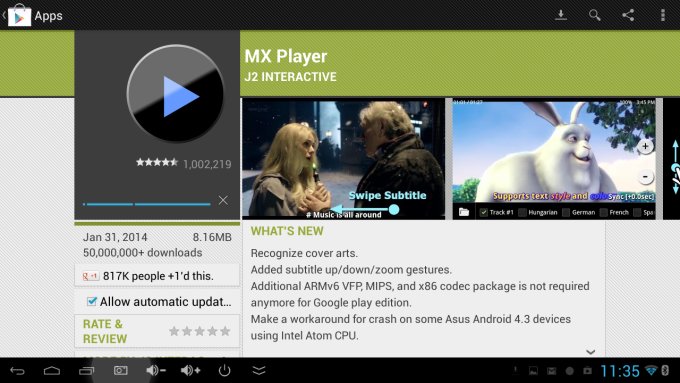Tap the Bluetooth status icon
The height and width of the screenshot is (383, 680).
(x=665, y=370)
